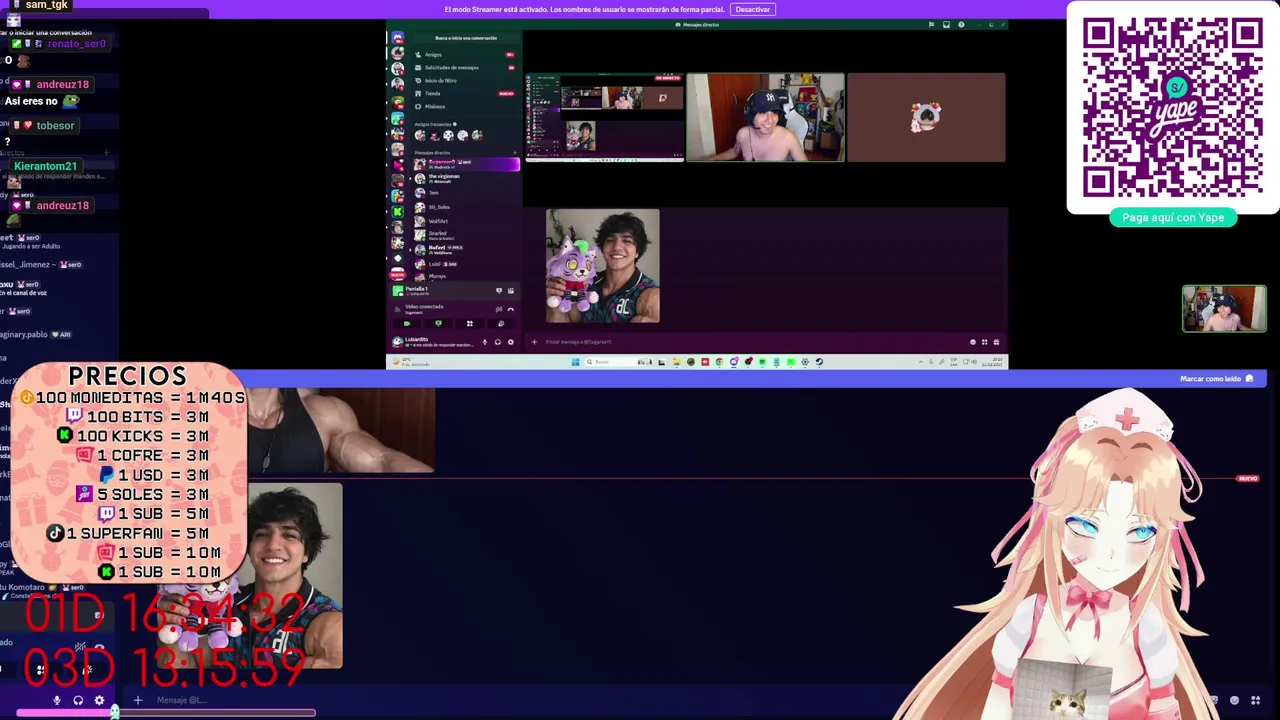The image size is (1280, 720).
Task: Select the webcam tile with capped person
Action: tap(765, 117)
